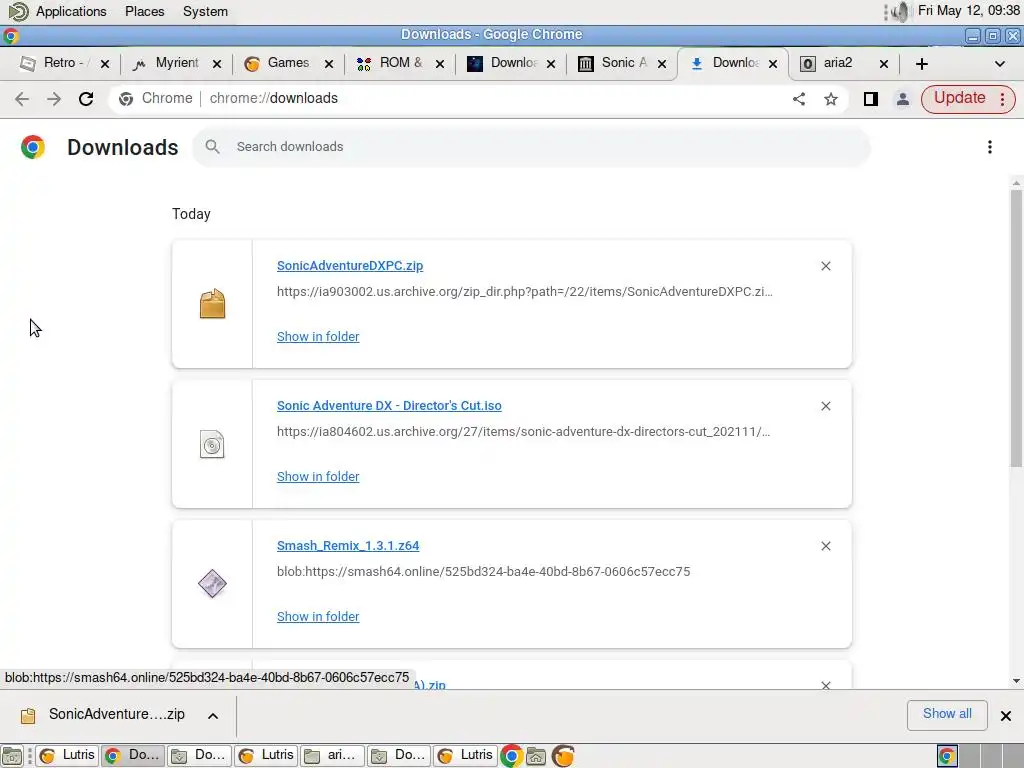
Task: Click the search magnifier icon
Action: coord(212,146)
